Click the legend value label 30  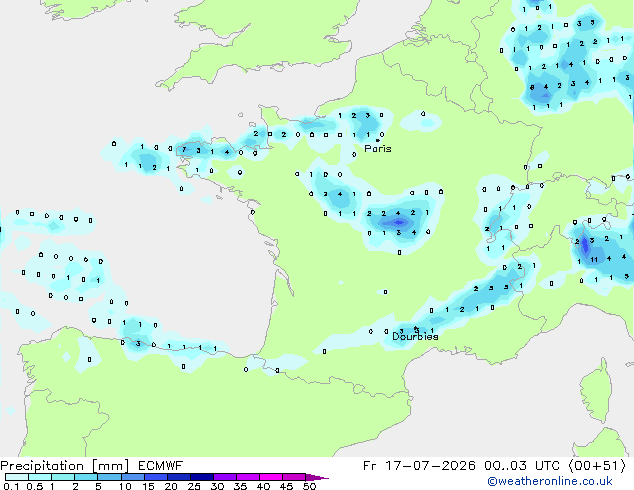[217, 486]
